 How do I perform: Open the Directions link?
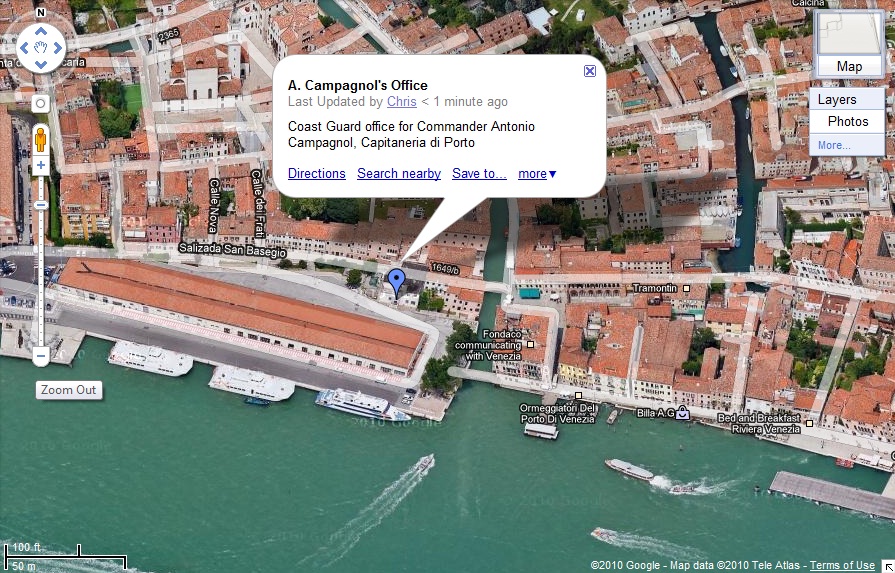pos(317,173)
